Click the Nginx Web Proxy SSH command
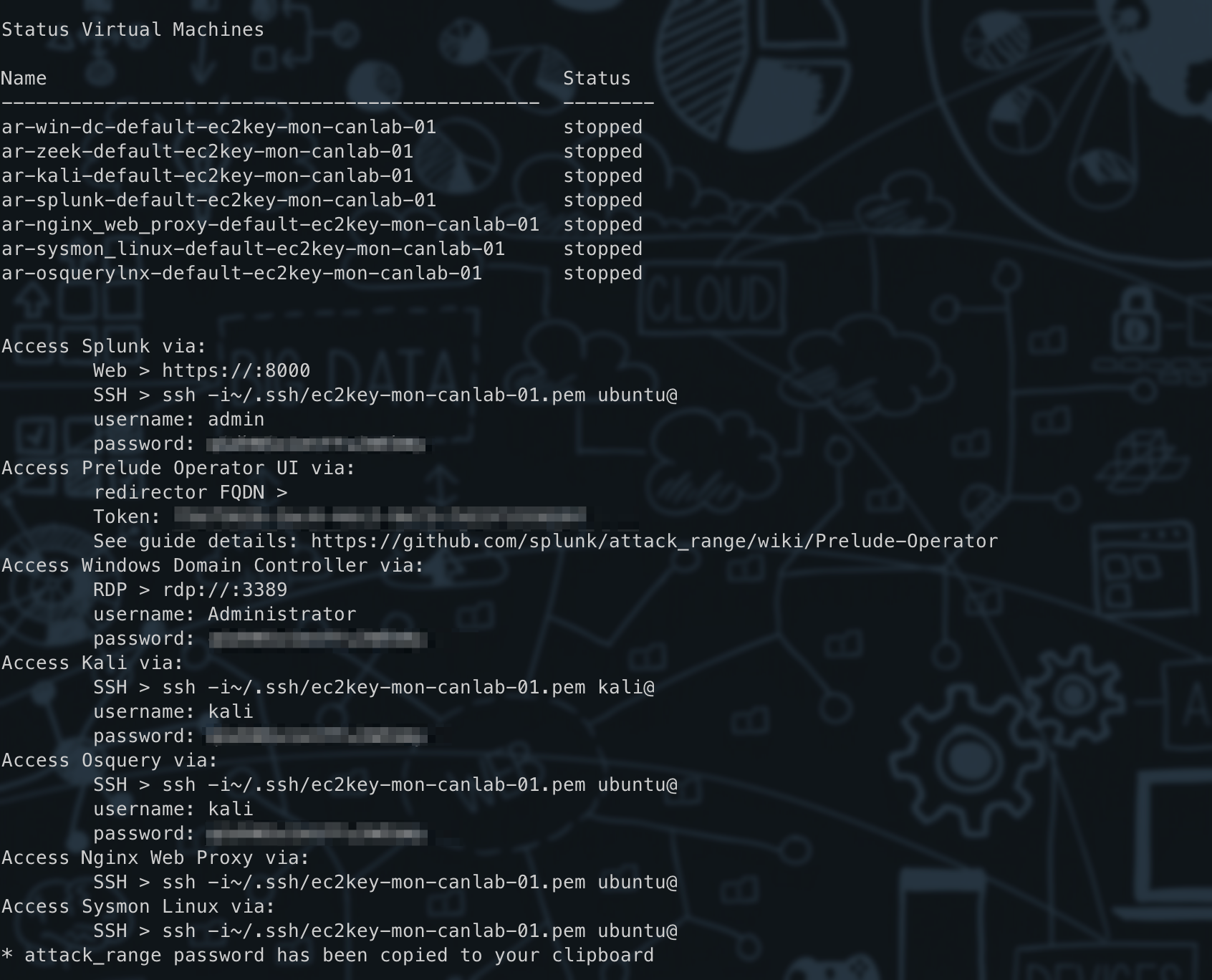1212x980 pixels. [x=420, y=882]
